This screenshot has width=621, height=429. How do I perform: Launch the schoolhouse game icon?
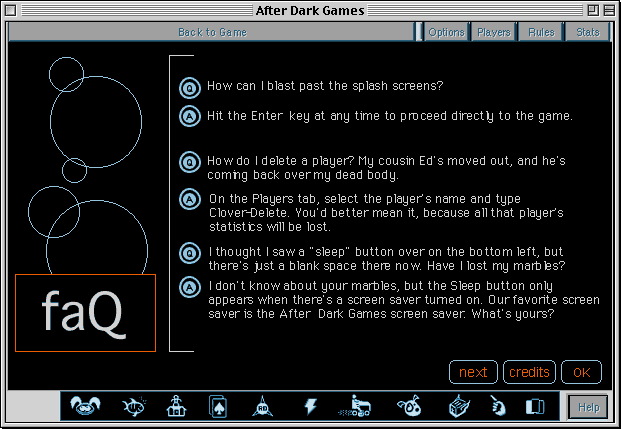tap(176, 406)
